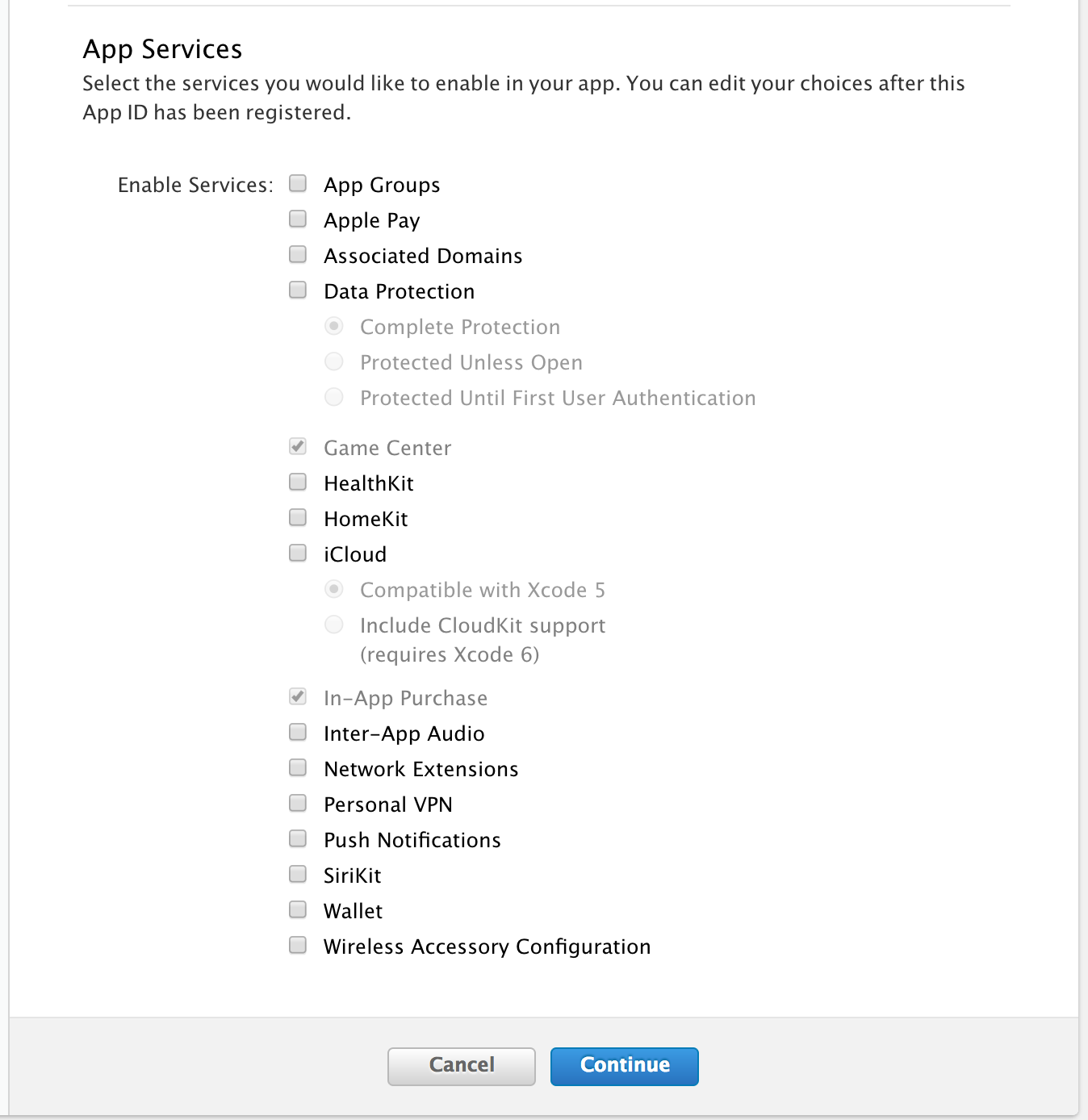
Task: Tick the Apple Pay service checkbox
Action: pyautogui.click(x=298, y=219)
